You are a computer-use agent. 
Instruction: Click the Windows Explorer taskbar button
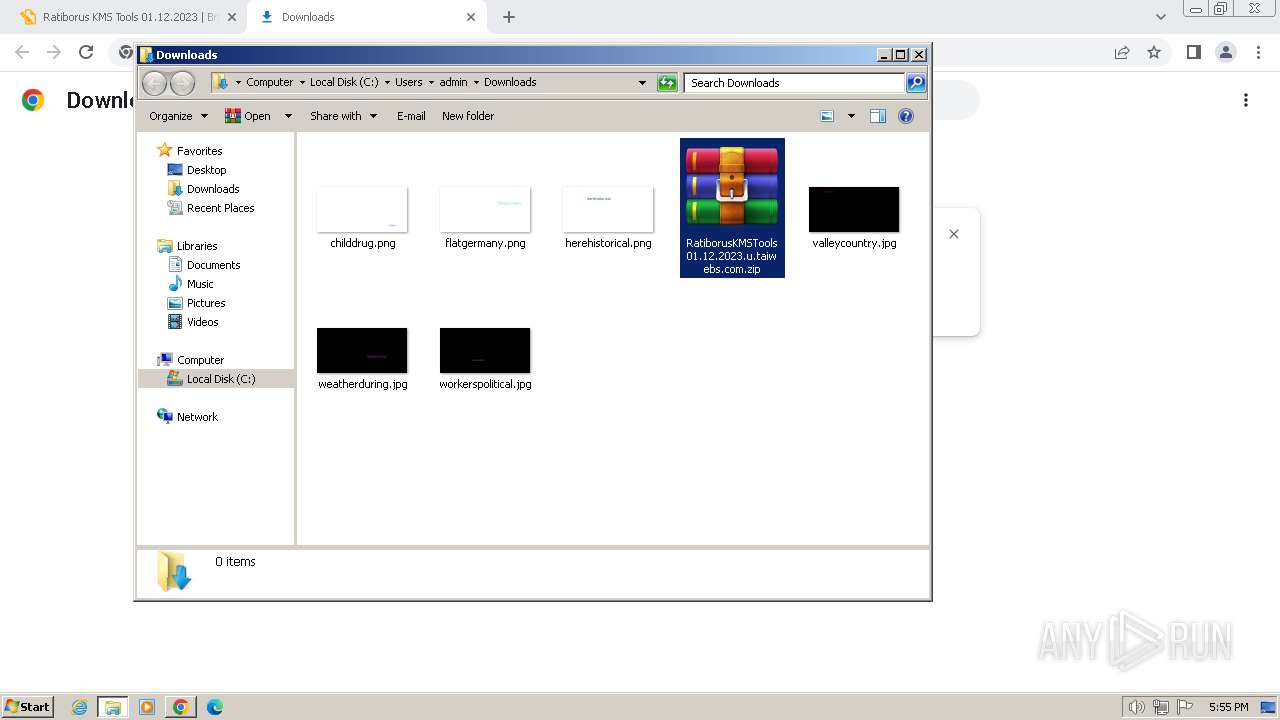113,707
